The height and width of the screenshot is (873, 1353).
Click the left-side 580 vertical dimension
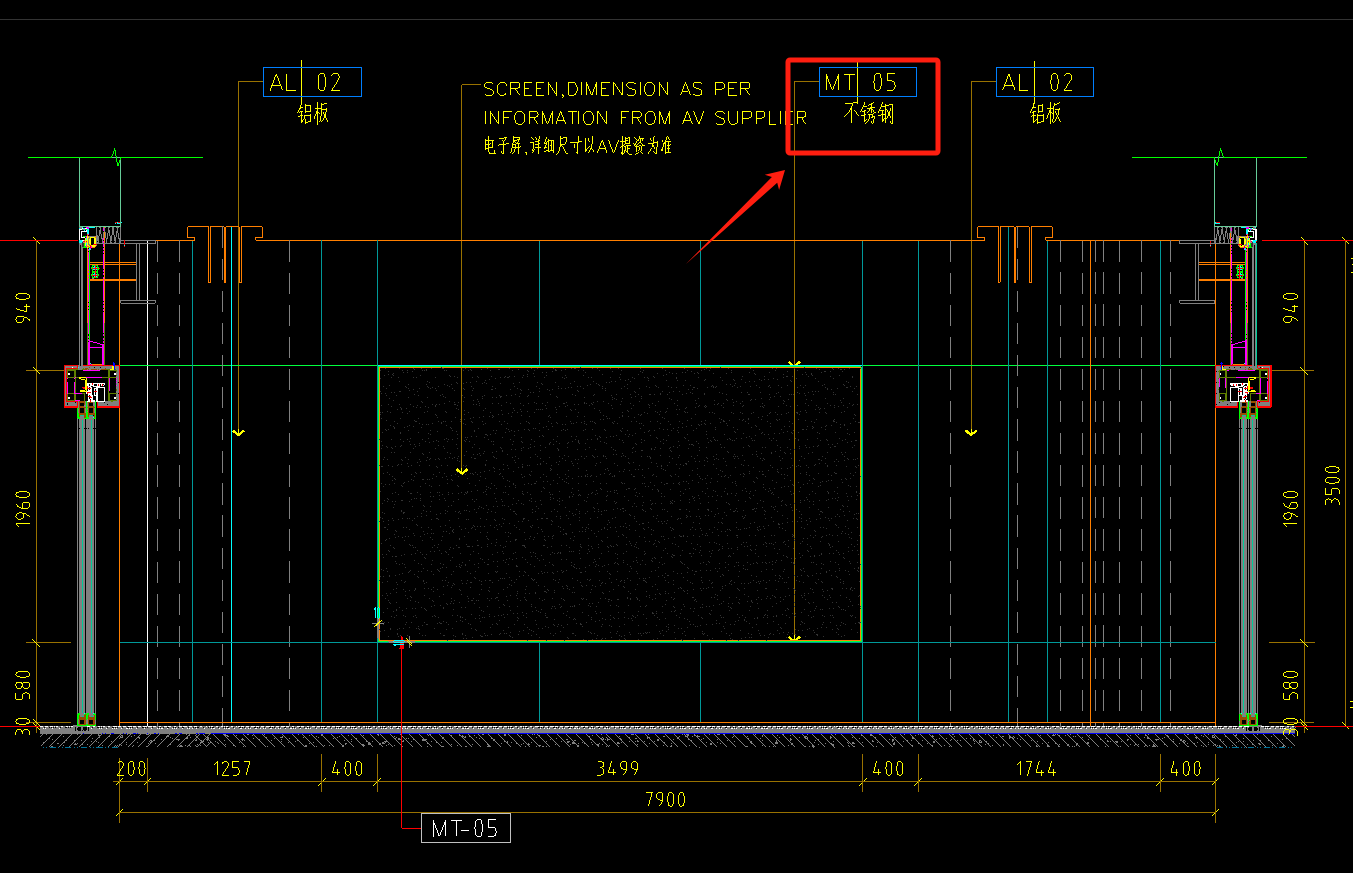click(x=24, y=686)
